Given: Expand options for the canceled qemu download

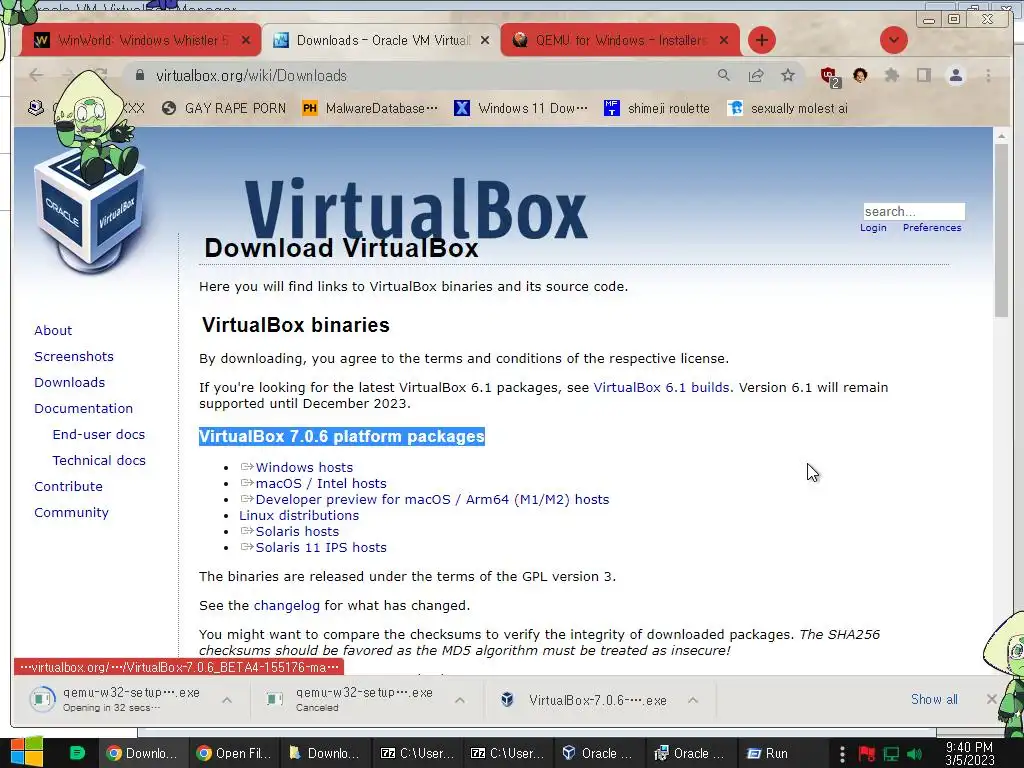Looking at the screenshot, I should pos(460,700).
